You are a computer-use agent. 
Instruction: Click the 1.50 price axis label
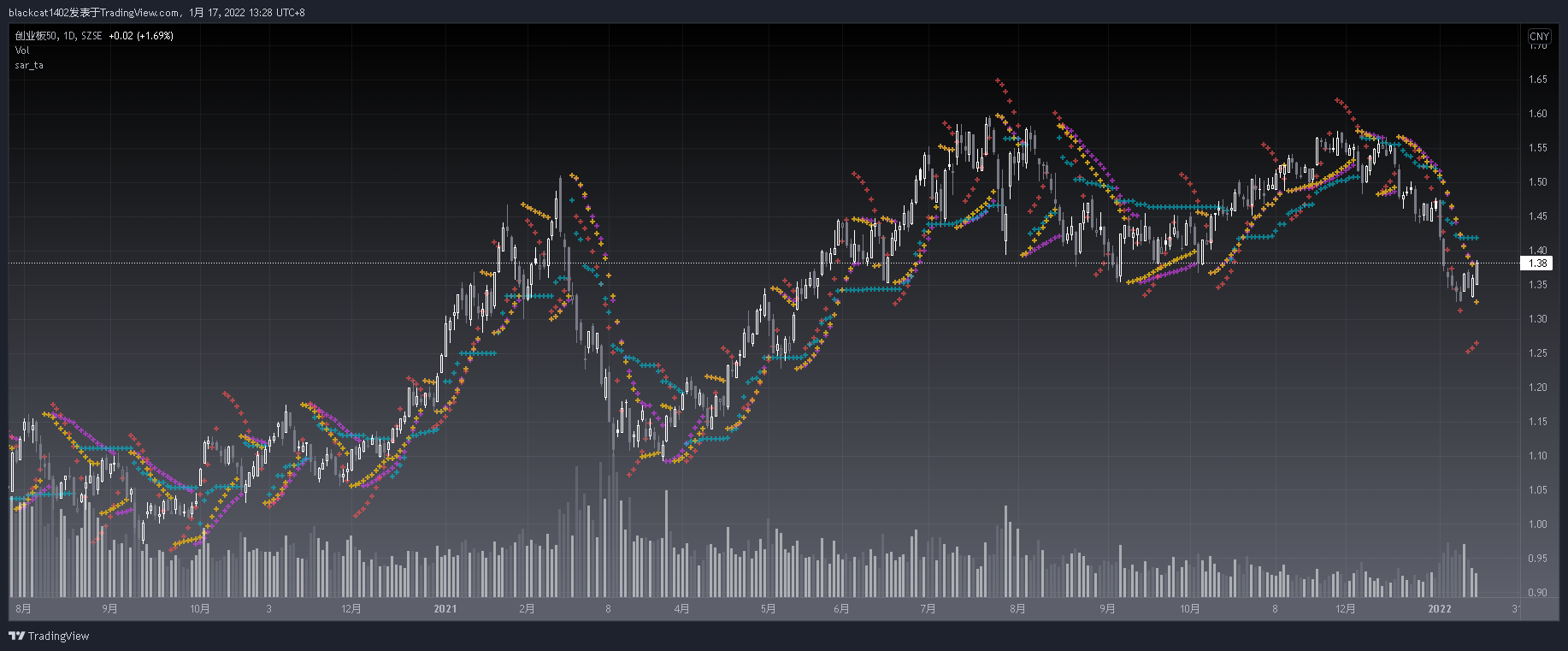pyautogui.click(x=1538, y=182)
